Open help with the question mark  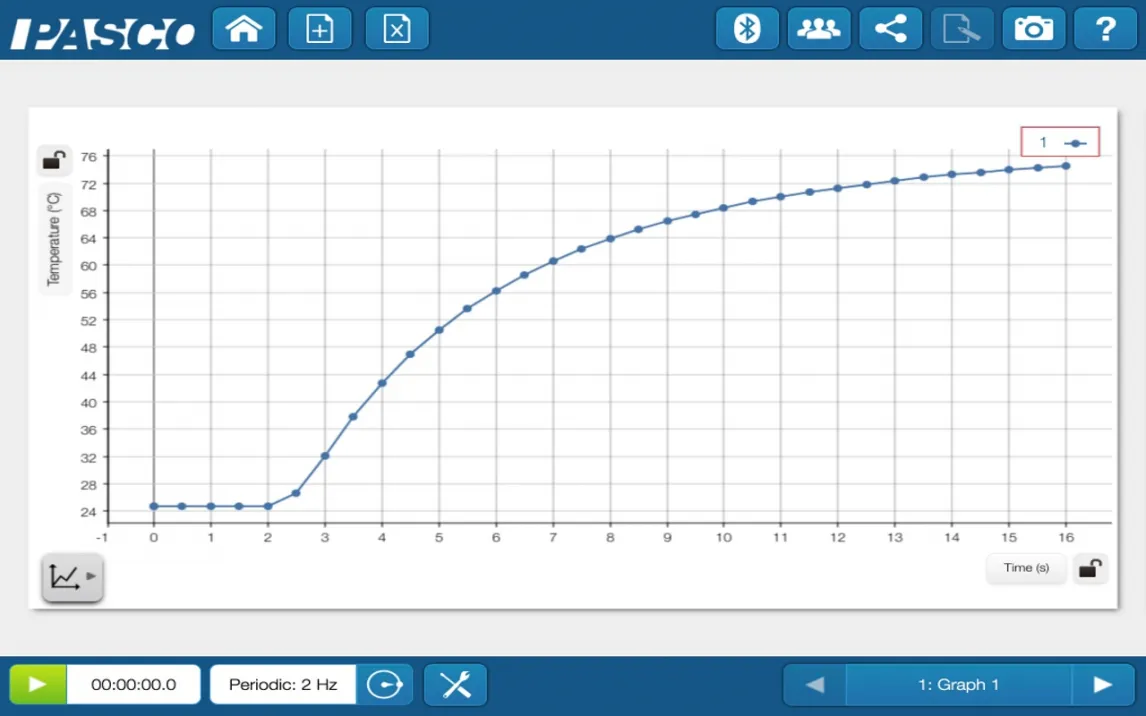pyautogui.click(x=1105, y=29)
